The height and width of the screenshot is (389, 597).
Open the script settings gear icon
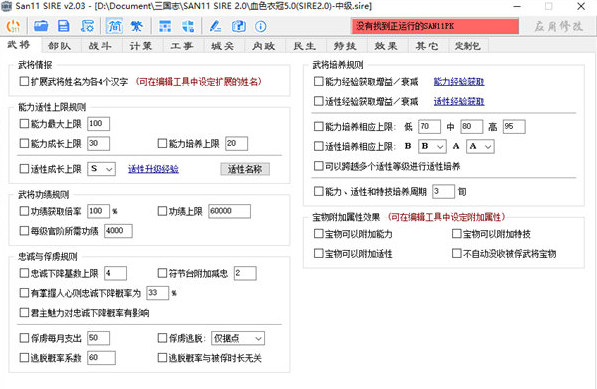pos(87,26)
